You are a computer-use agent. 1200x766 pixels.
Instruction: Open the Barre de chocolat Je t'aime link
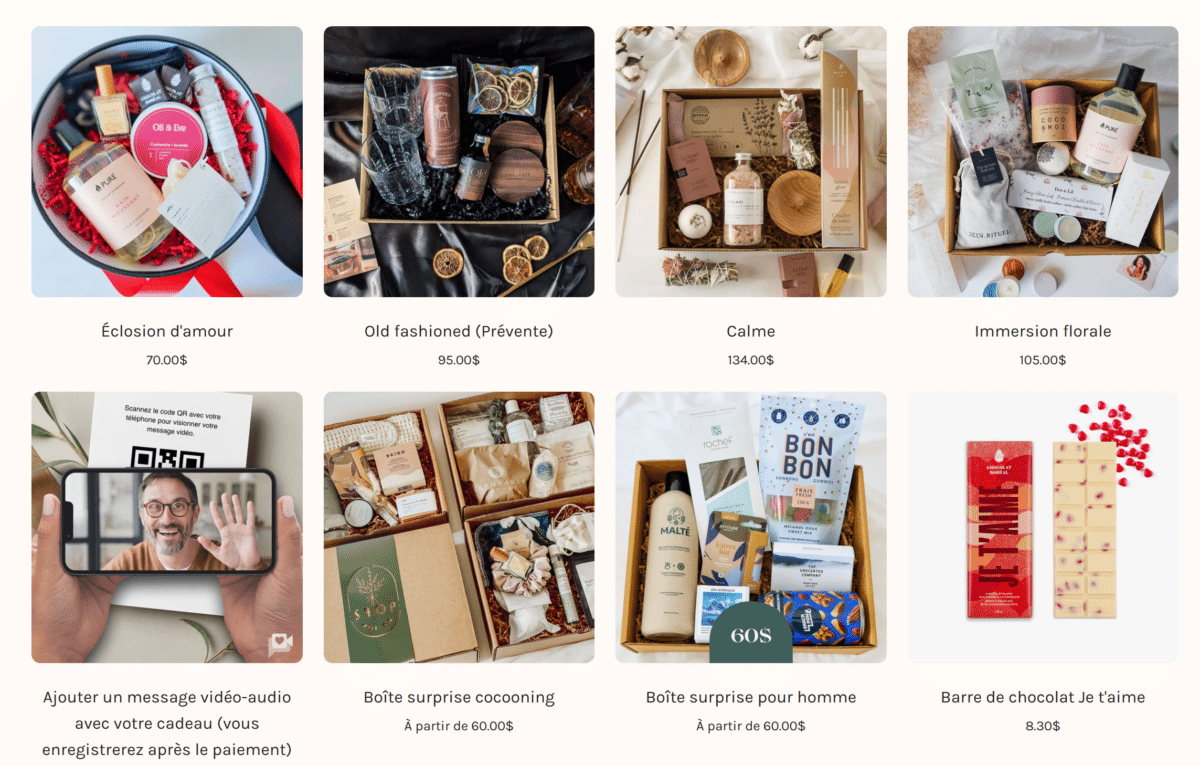[x=1043, y=697]
